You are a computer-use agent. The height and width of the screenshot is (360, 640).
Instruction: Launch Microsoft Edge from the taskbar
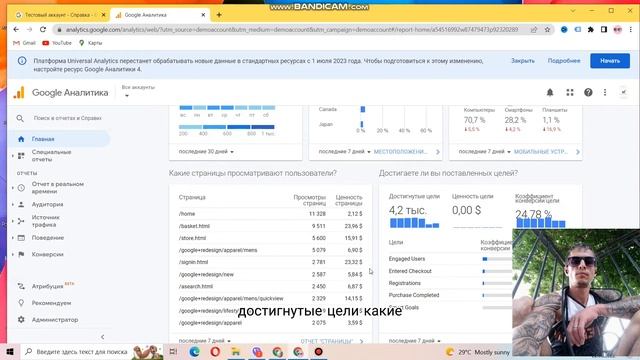195,351
